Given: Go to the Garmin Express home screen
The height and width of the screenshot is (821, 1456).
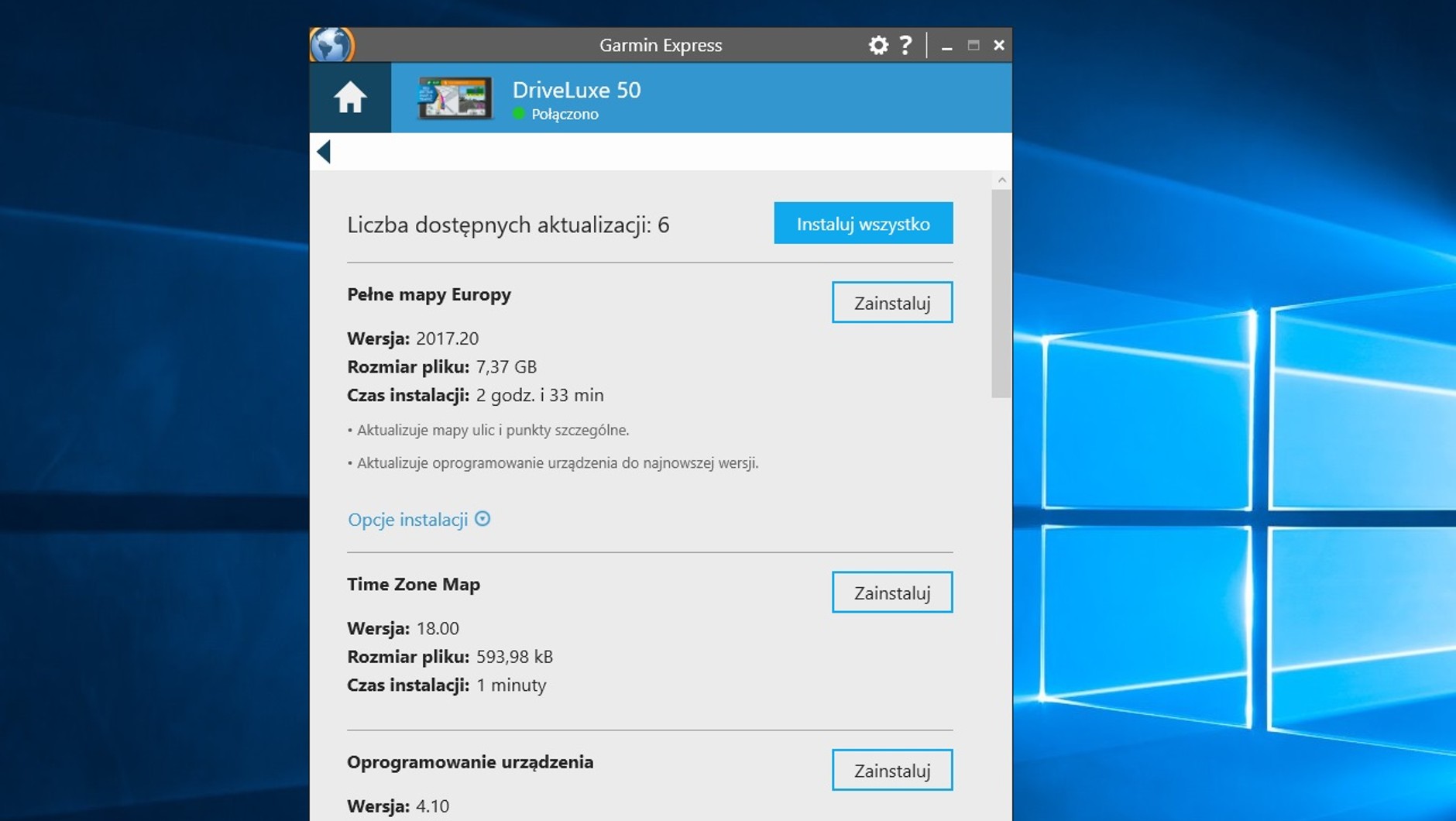Looking at the screenshot, I should coord(350,98).
